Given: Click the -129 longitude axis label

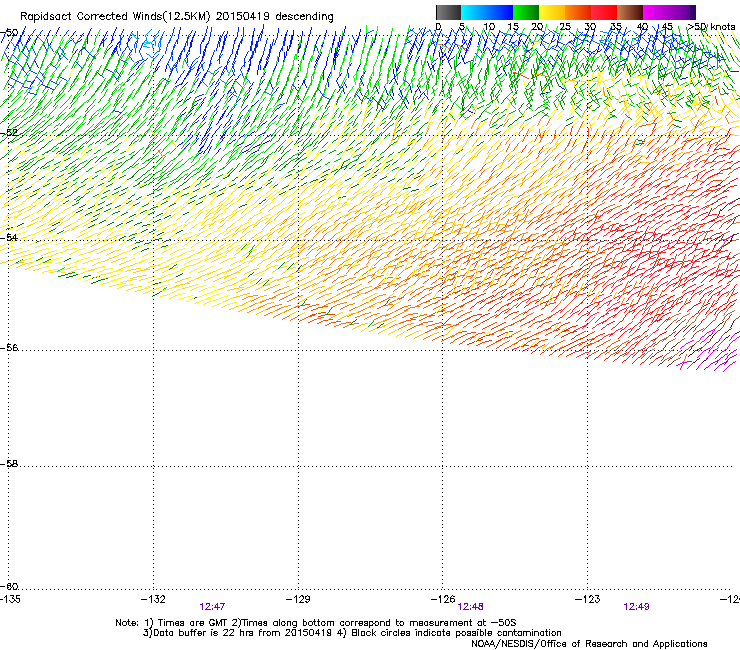Looking at the screenshot, I should pyautogui.click(x=298, y=599).
